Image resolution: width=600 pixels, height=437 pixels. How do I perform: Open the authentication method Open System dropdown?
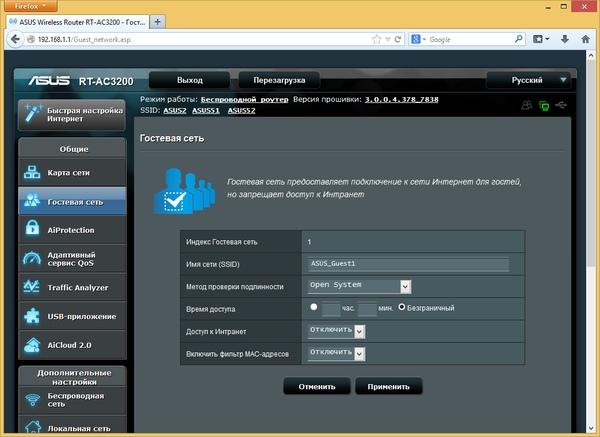click(x=359, y=286)
